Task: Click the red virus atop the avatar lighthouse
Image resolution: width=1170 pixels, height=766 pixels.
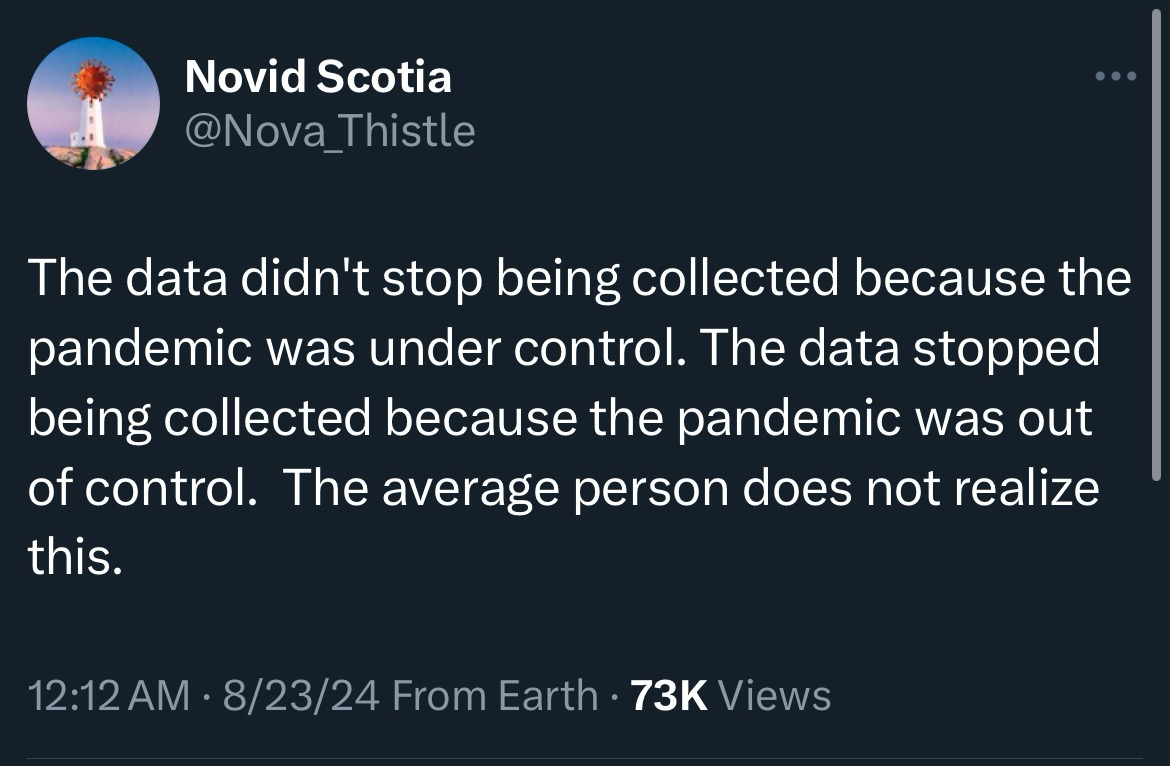Action: click(93, 80)
